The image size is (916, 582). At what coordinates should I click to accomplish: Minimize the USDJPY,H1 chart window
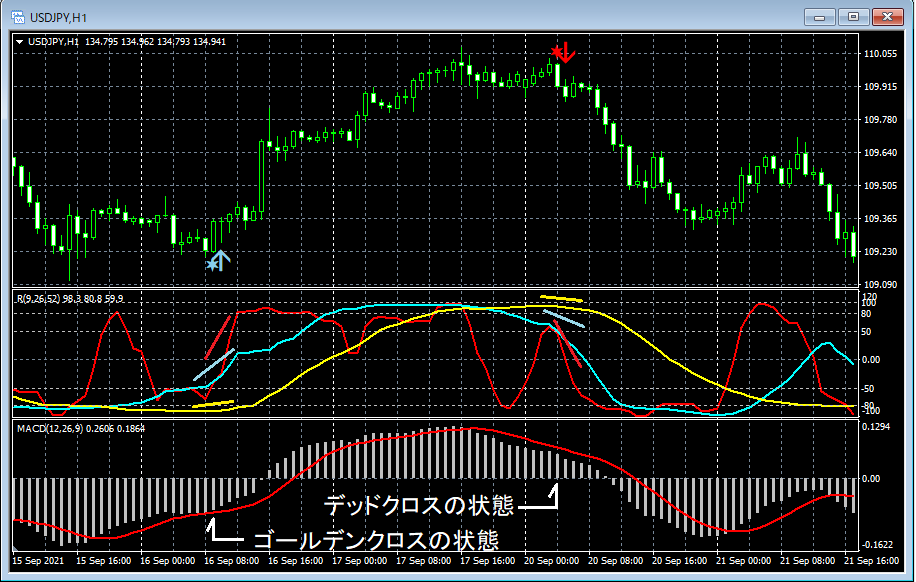[819, 17]
